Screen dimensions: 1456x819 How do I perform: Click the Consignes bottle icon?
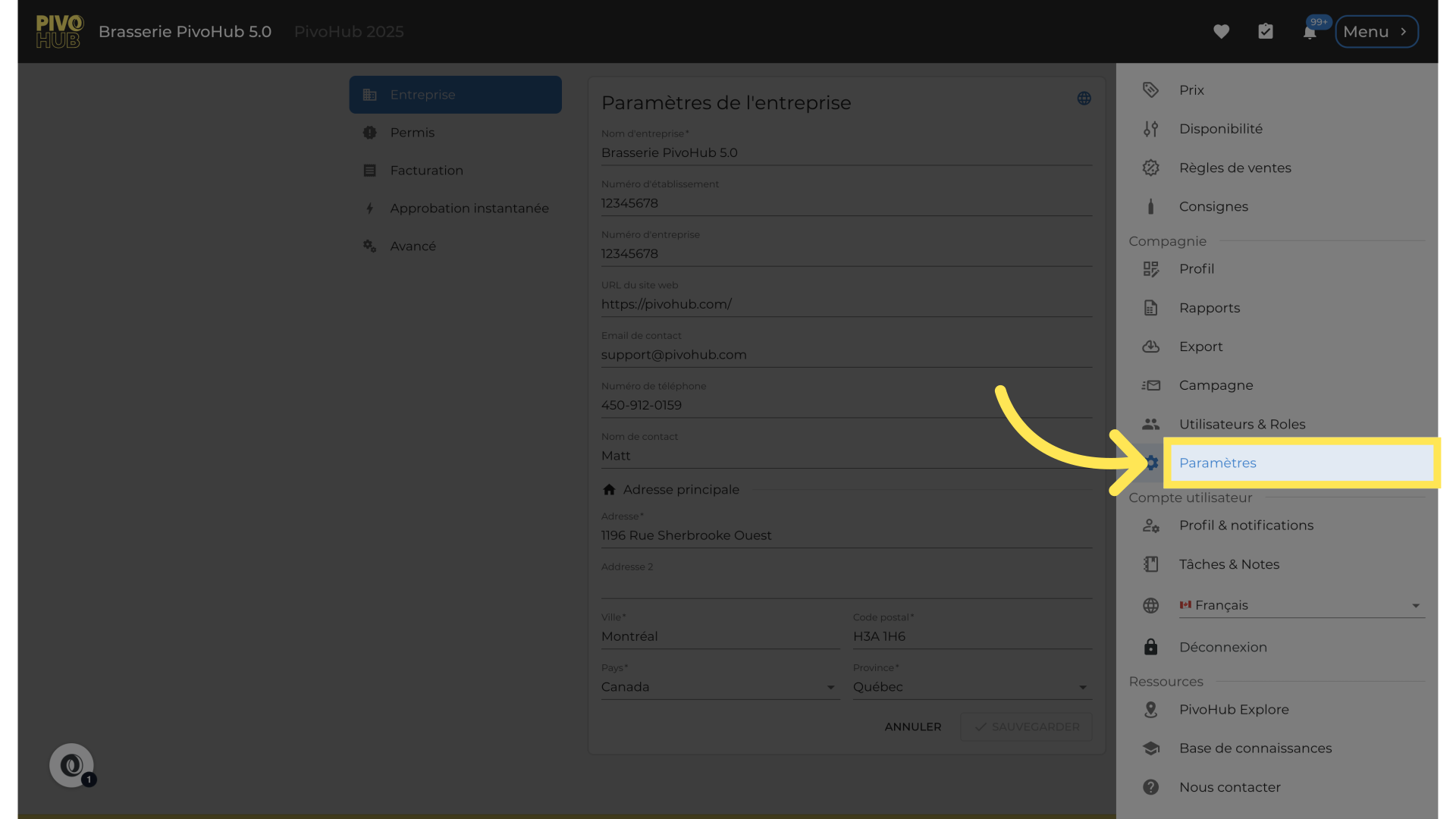(x=1150, y=206)
